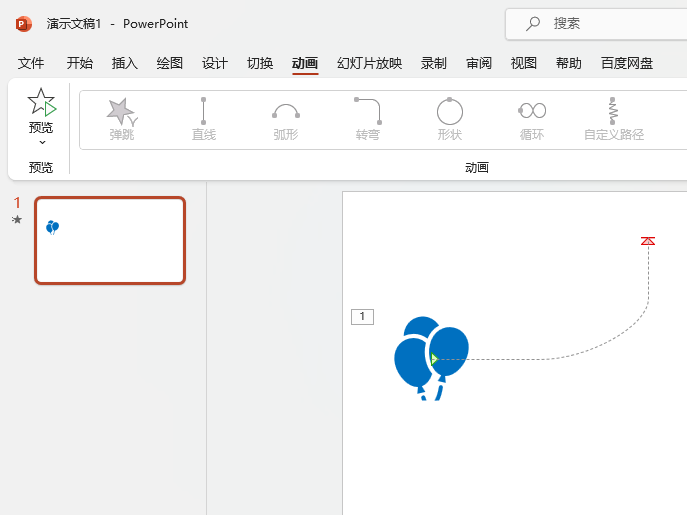Select the Line (直线) motion path
The height and width of the screenshot is (515, 687).
coord(204,119)
